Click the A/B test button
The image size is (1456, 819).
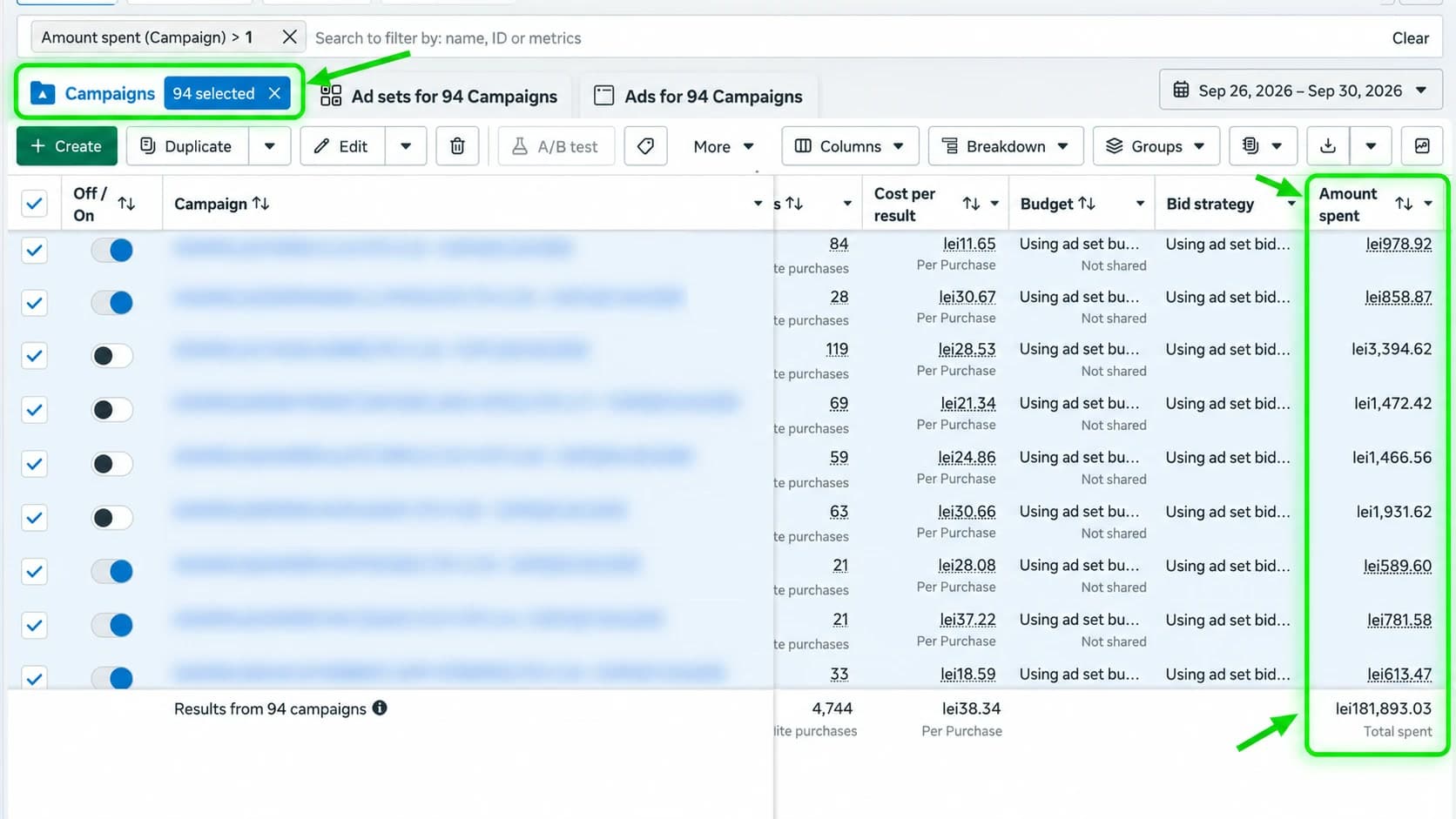coord(556,146)
